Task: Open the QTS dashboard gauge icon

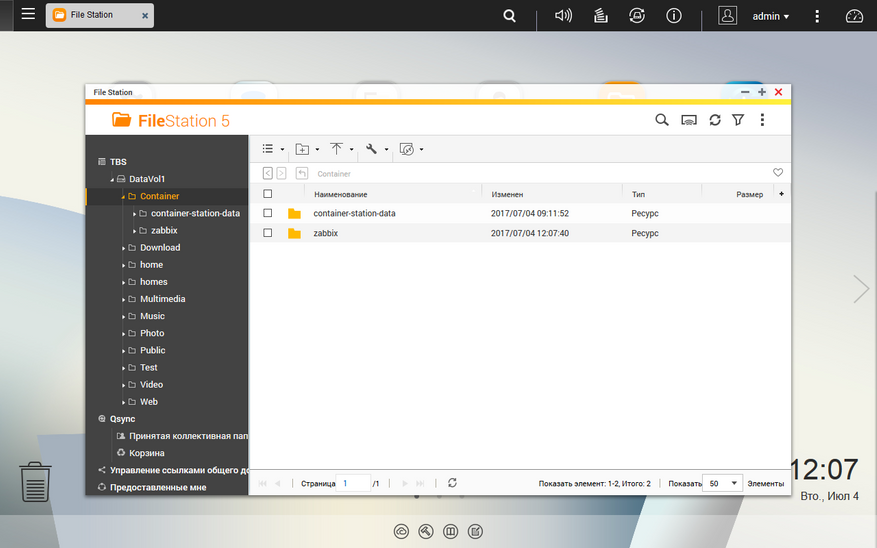Action: pyautogui.click(x=854, y=16)
